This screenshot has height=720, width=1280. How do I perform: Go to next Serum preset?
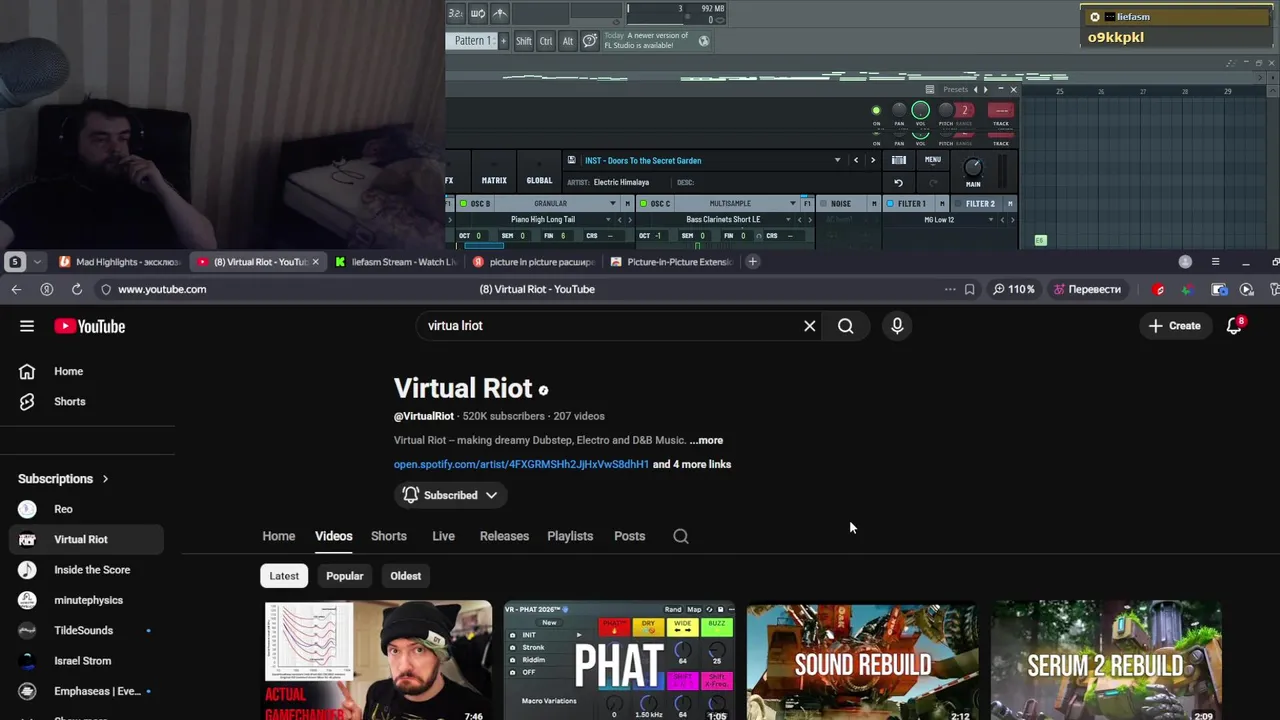point(872,160)
